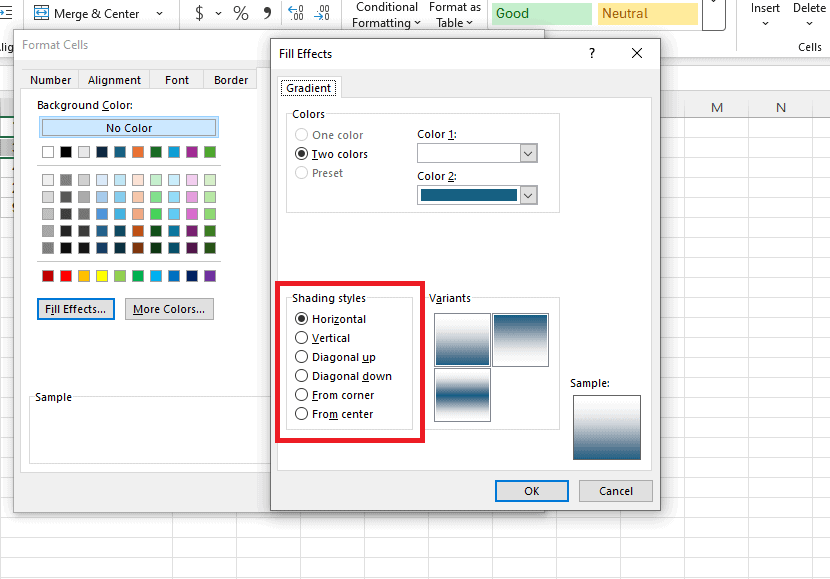830x579 pixels.
Task: Switch to the Number tab
Action: pos(50,80)
